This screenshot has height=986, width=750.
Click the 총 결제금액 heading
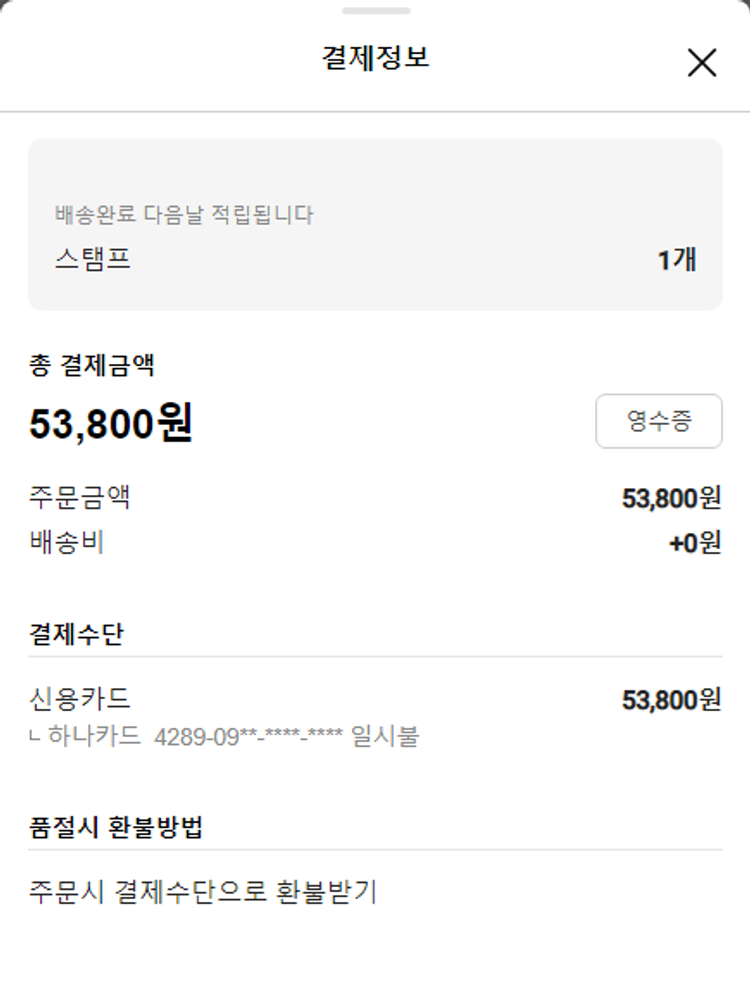[x=91, y=365]
